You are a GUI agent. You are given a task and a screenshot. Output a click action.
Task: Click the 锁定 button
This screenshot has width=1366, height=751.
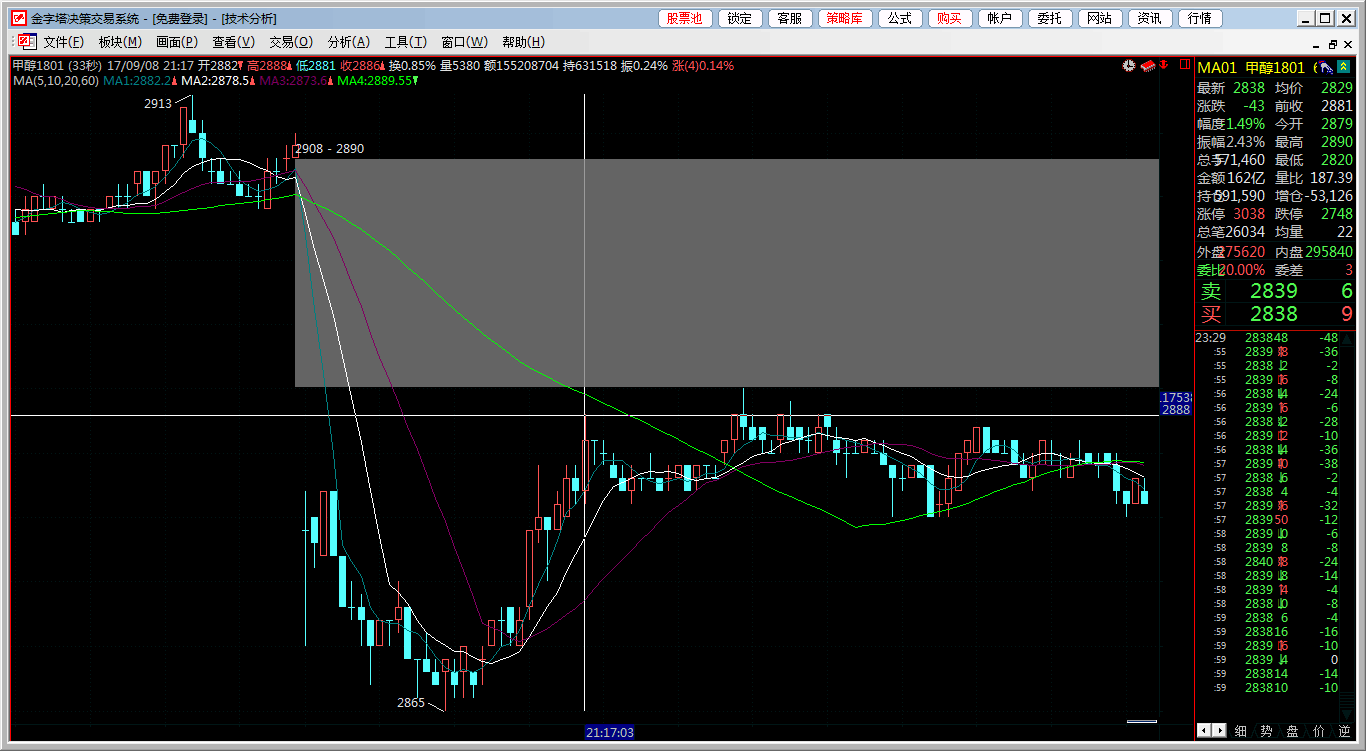tap(740, 18)
